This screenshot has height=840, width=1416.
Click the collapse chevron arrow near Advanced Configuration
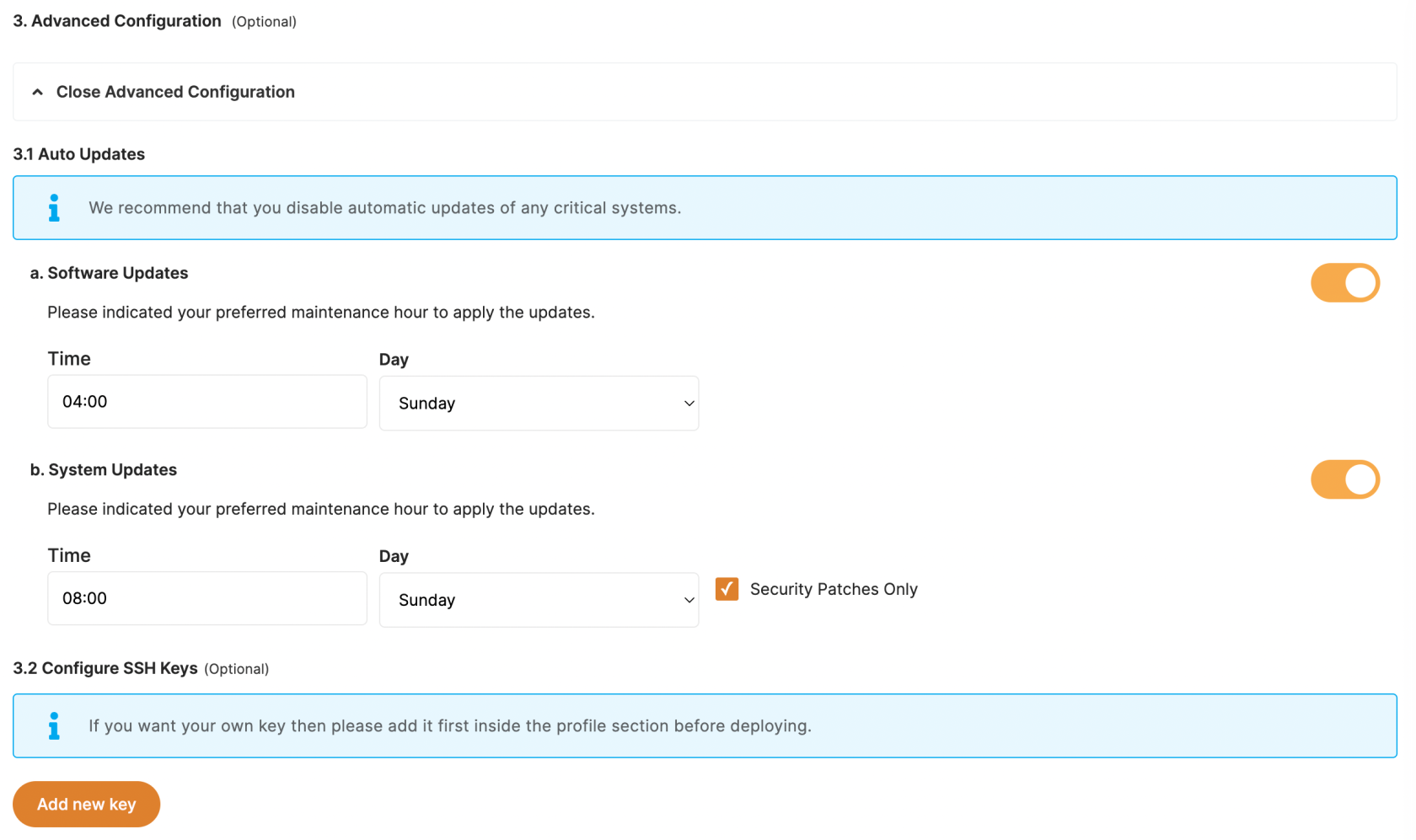point(37,91)
